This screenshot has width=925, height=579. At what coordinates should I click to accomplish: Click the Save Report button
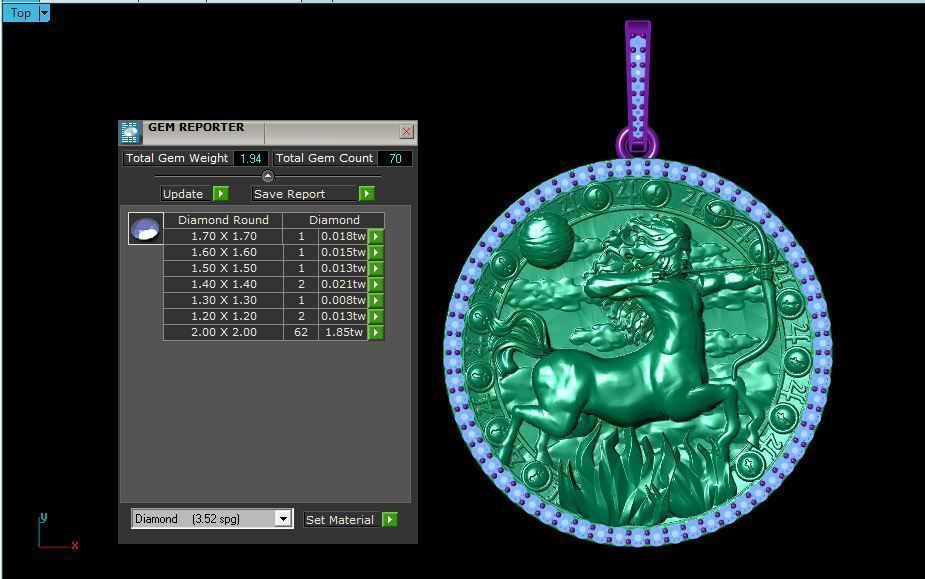pyautogui.click(x=304, y=194)
